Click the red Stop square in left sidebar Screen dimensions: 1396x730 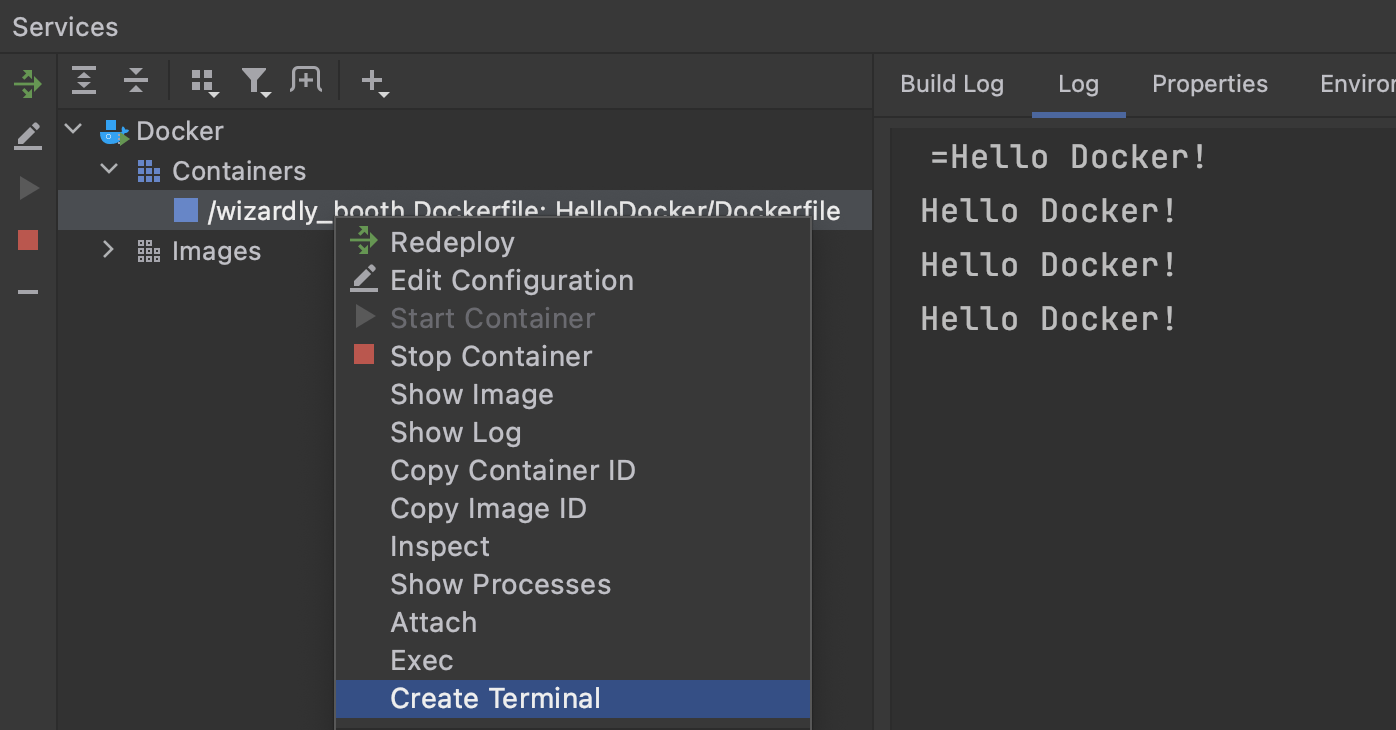point(28,240)
